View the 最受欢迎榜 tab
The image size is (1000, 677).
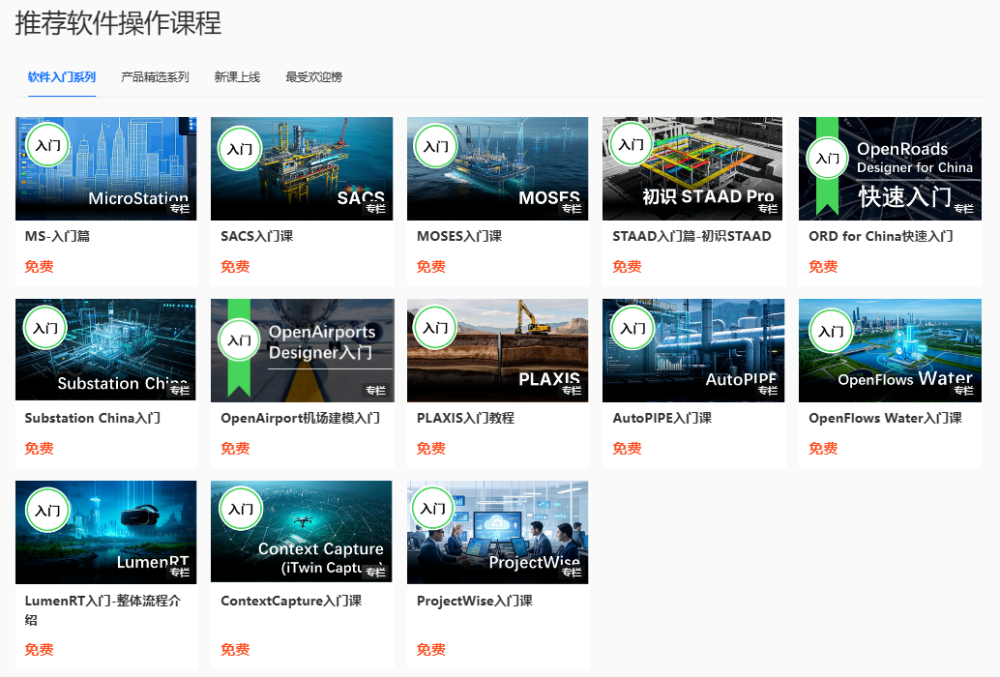pyautogui.click(x=311, y=75)
